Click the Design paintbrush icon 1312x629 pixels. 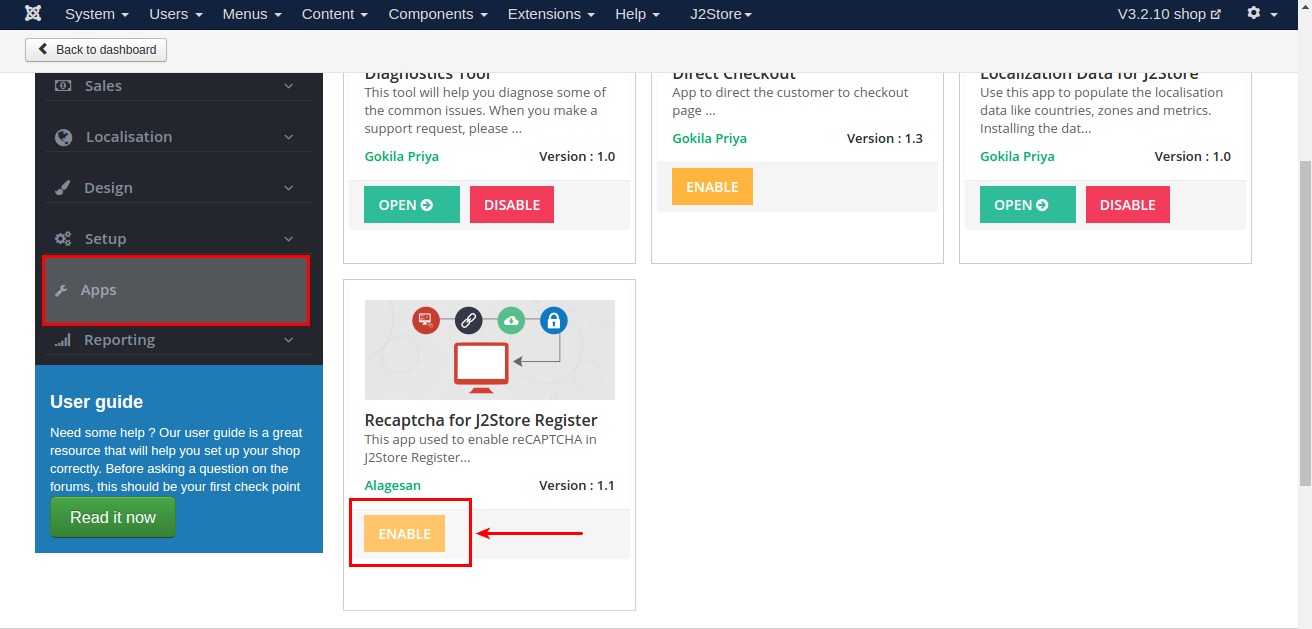point(62,188)
